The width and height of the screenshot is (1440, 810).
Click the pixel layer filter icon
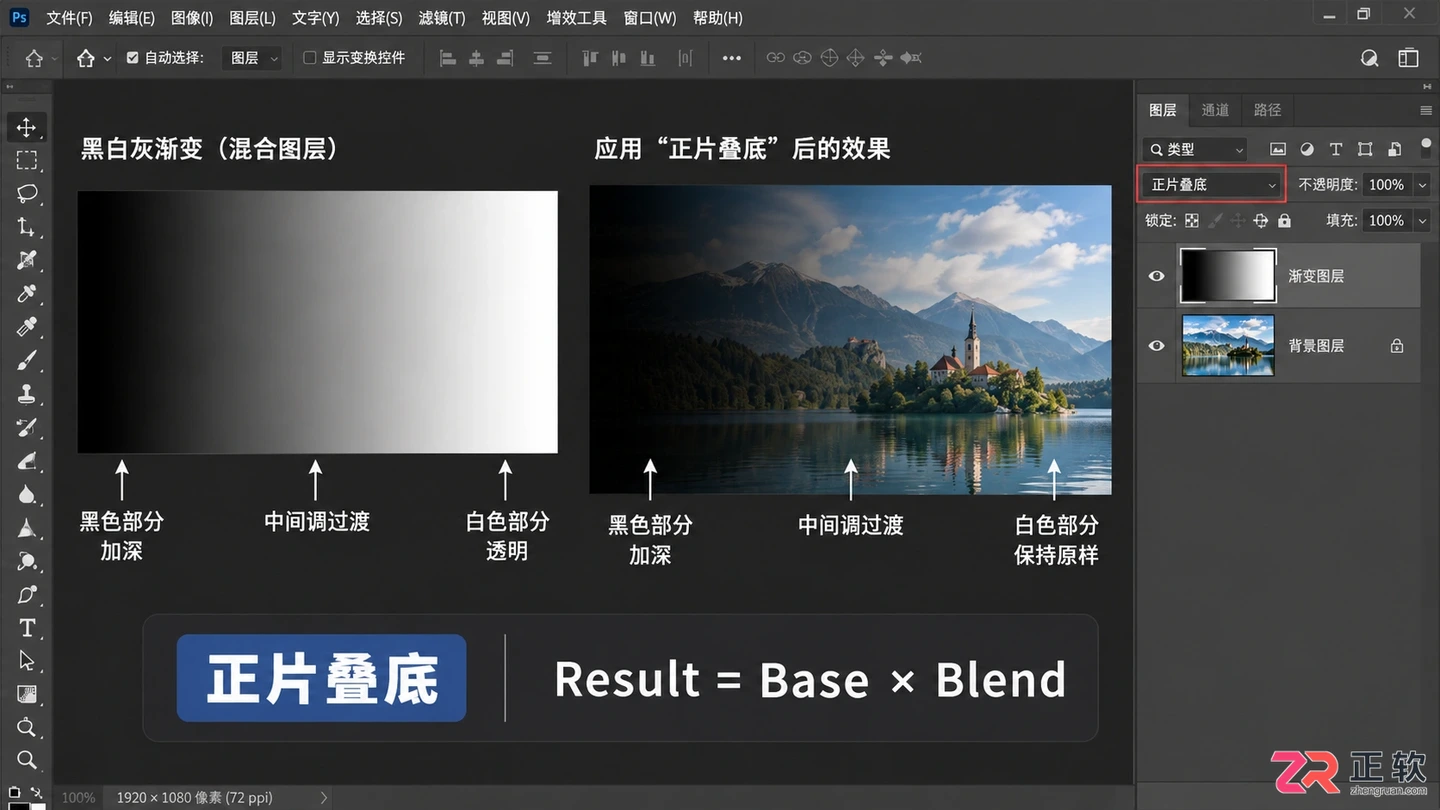click(x=1277, y=149)
